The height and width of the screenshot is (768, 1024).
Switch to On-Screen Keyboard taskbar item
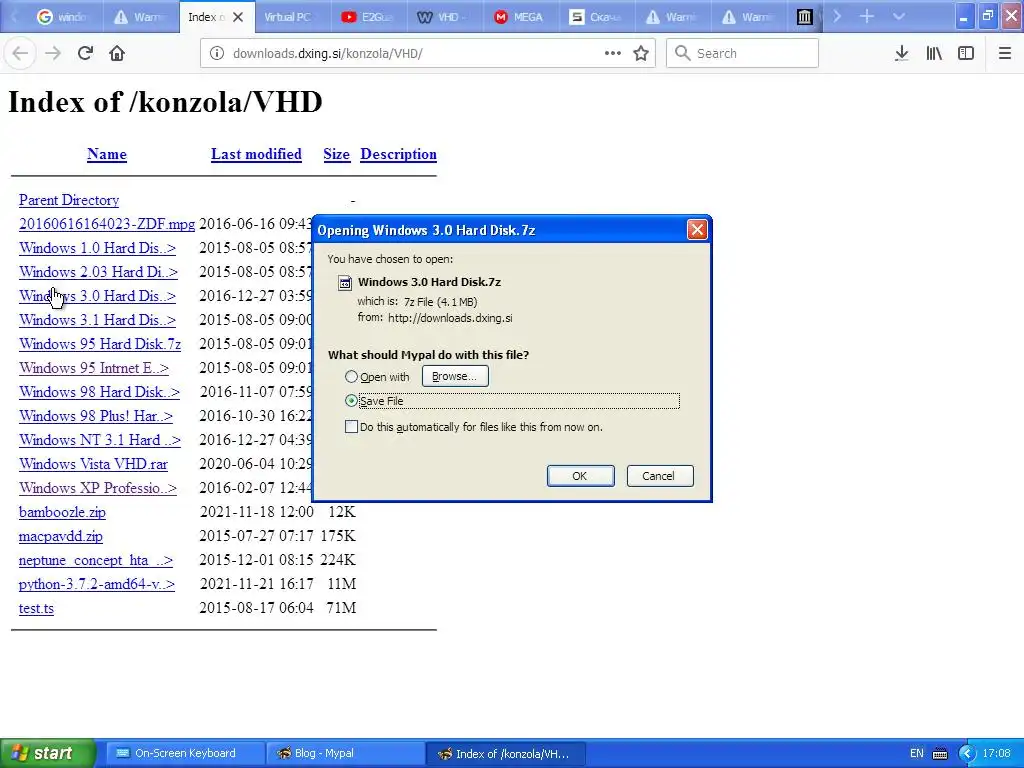tap(185, 753)
